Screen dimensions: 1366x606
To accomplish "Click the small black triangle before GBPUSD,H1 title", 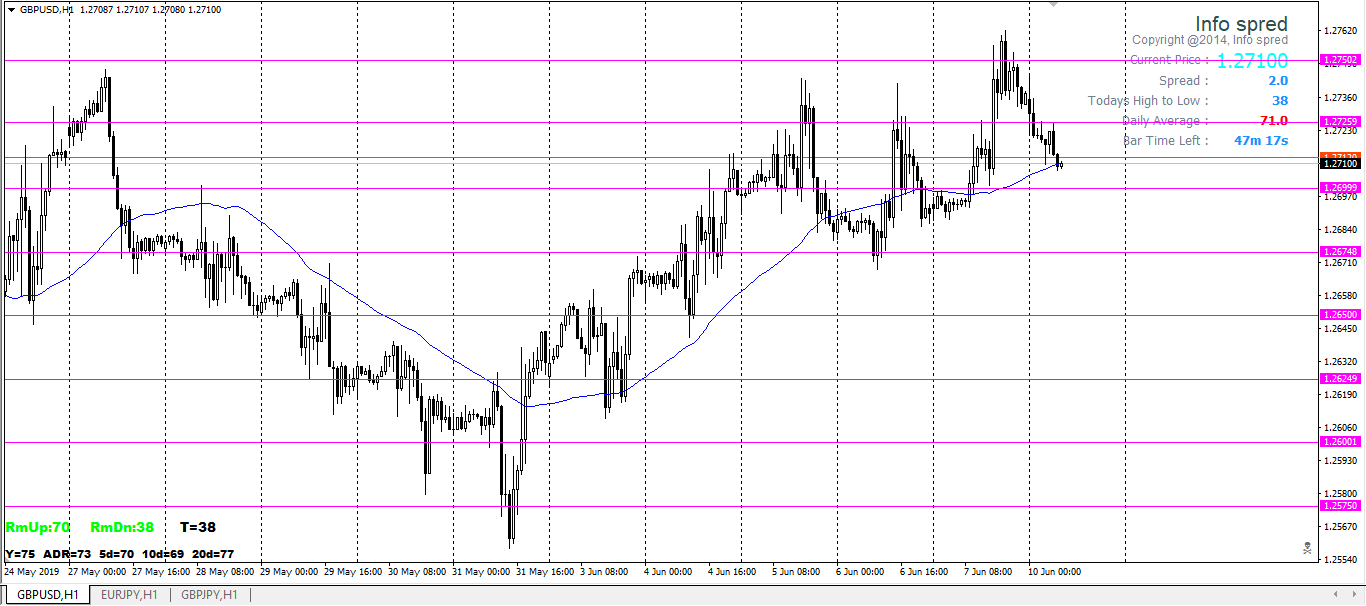I will coord(11,9).
